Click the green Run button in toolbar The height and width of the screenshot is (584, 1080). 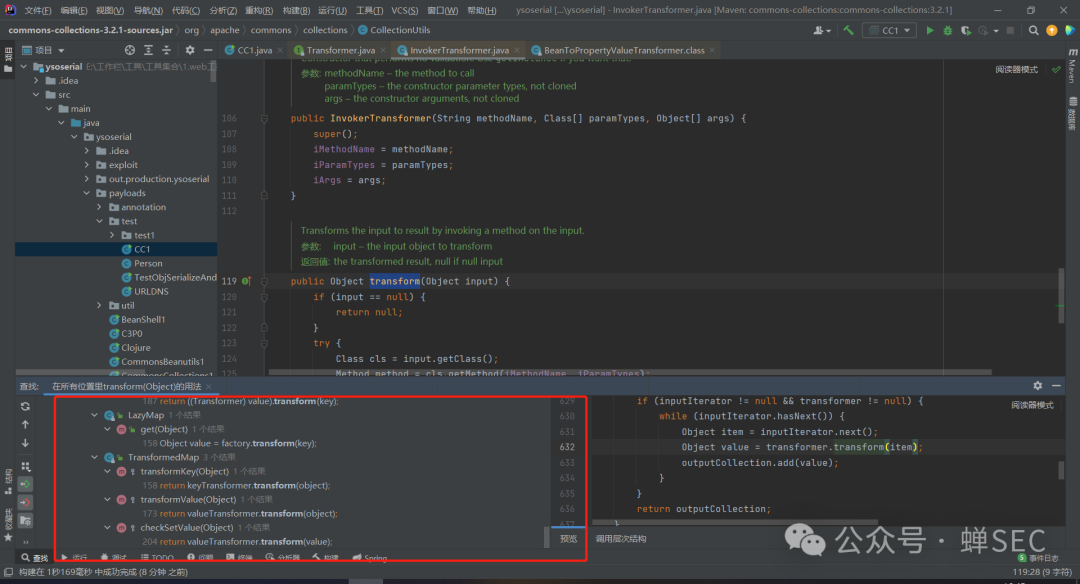(930, 31)
